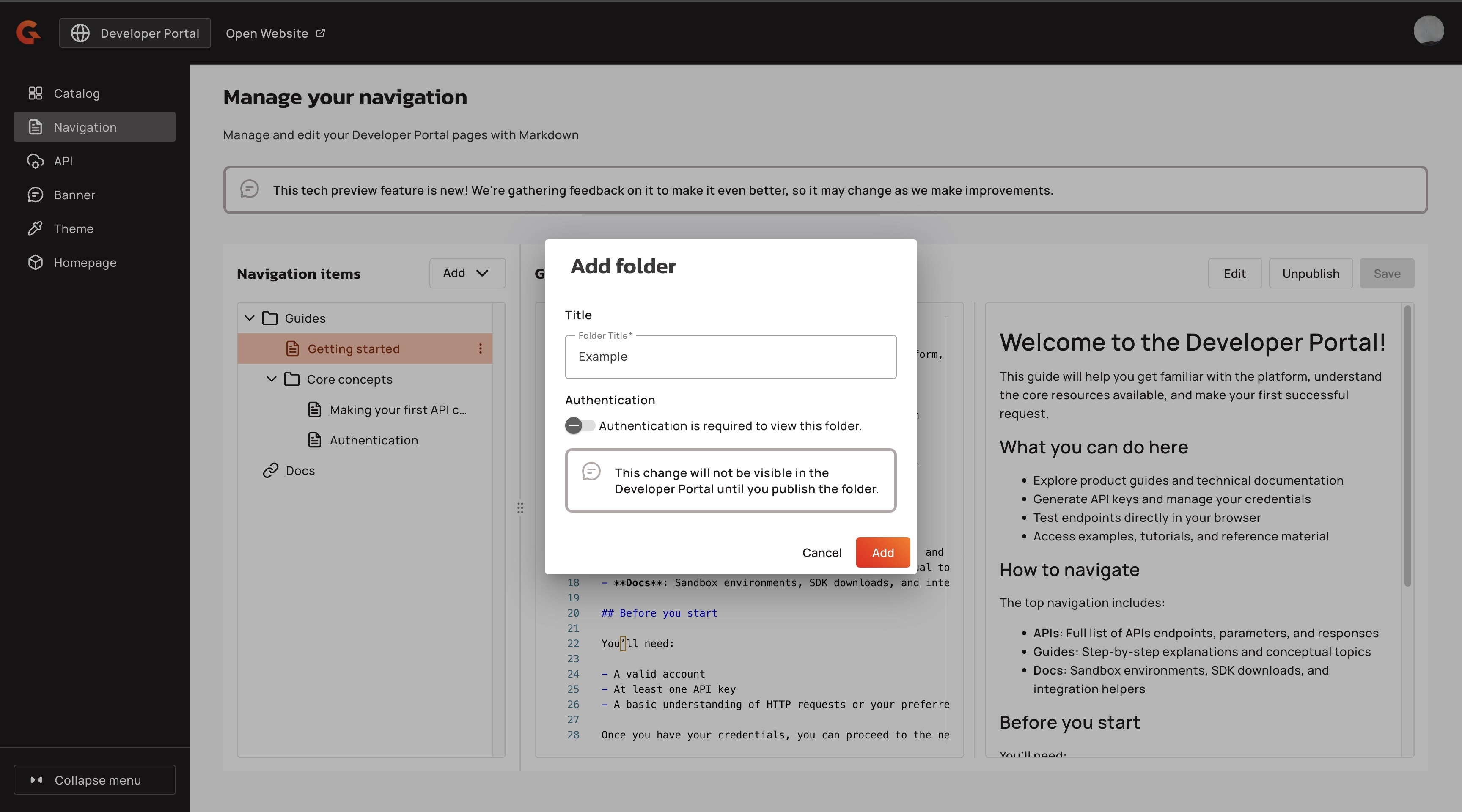This screenshot has width=1462, height=812.
Task: Cancel the Add folder dialog
Action: click(x=821, y=553)
